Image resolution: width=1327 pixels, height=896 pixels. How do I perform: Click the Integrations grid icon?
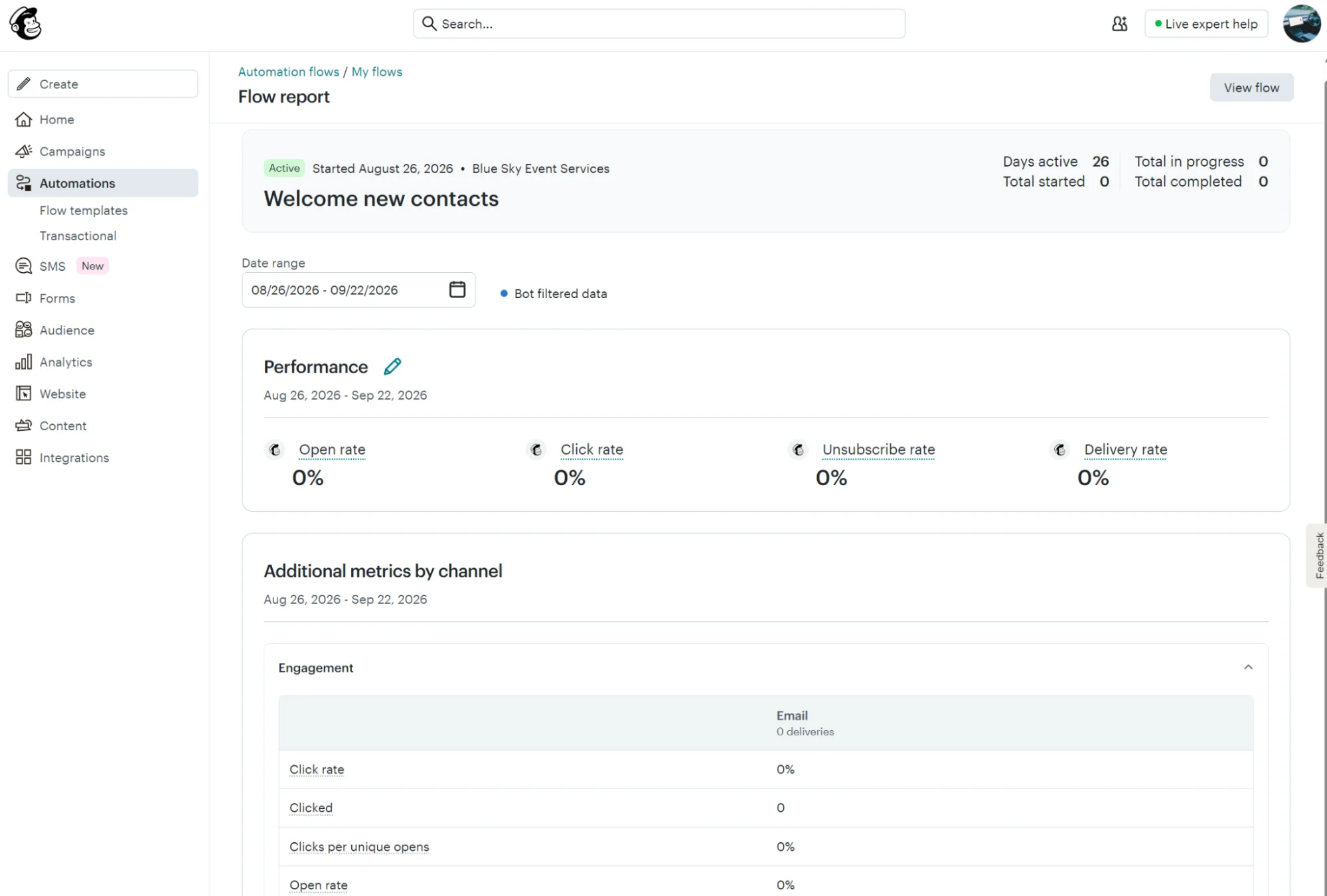click(x=23, y=457)
